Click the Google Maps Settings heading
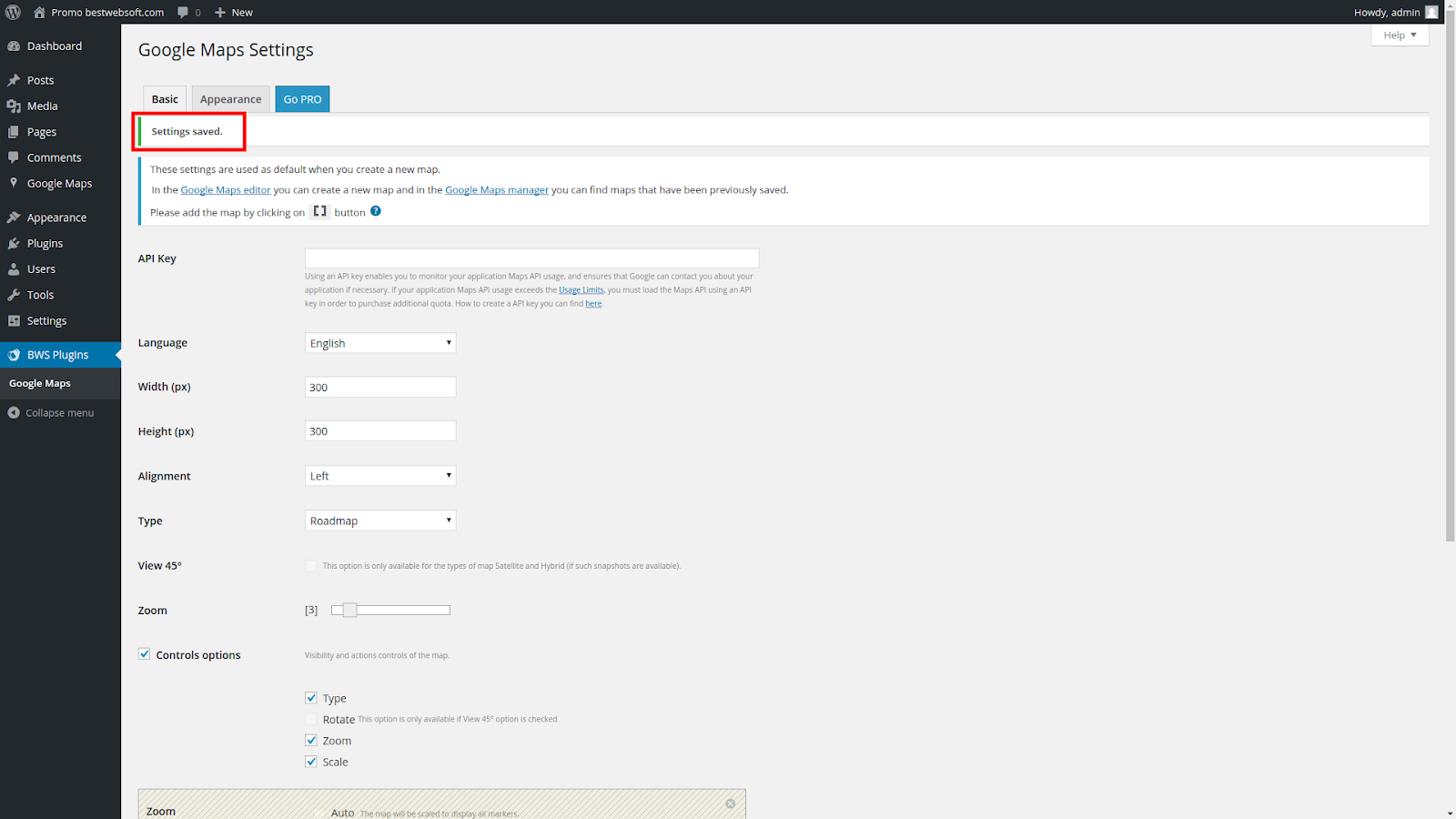The width and height of the screenshot is (1456, 819). point(226,50)
